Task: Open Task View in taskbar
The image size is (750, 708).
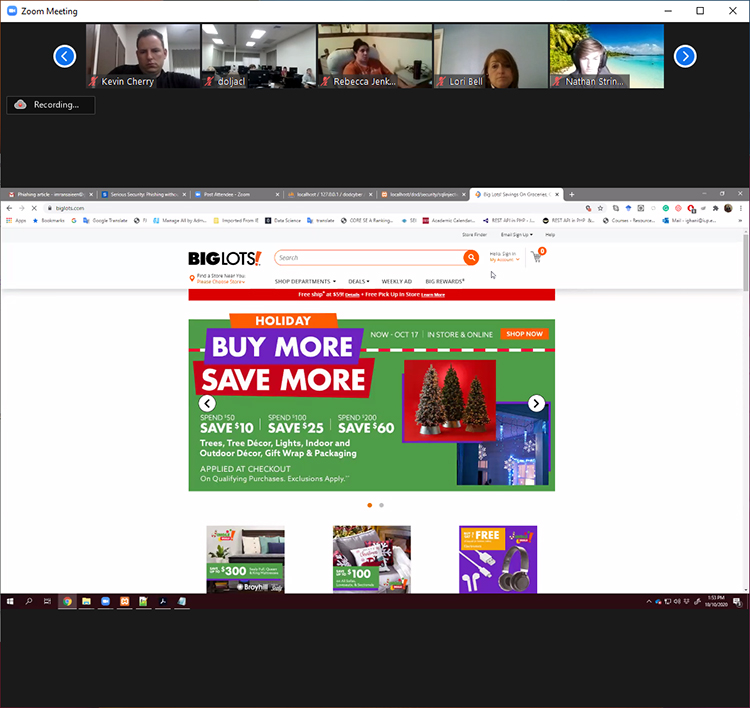Action: [x=47, y=602]
